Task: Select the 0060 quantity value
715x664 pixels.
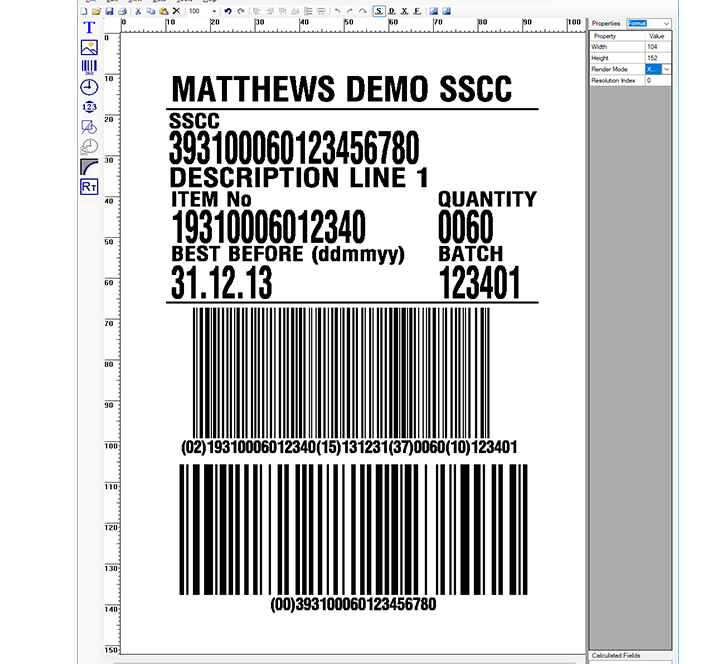Action: (466, 227)
